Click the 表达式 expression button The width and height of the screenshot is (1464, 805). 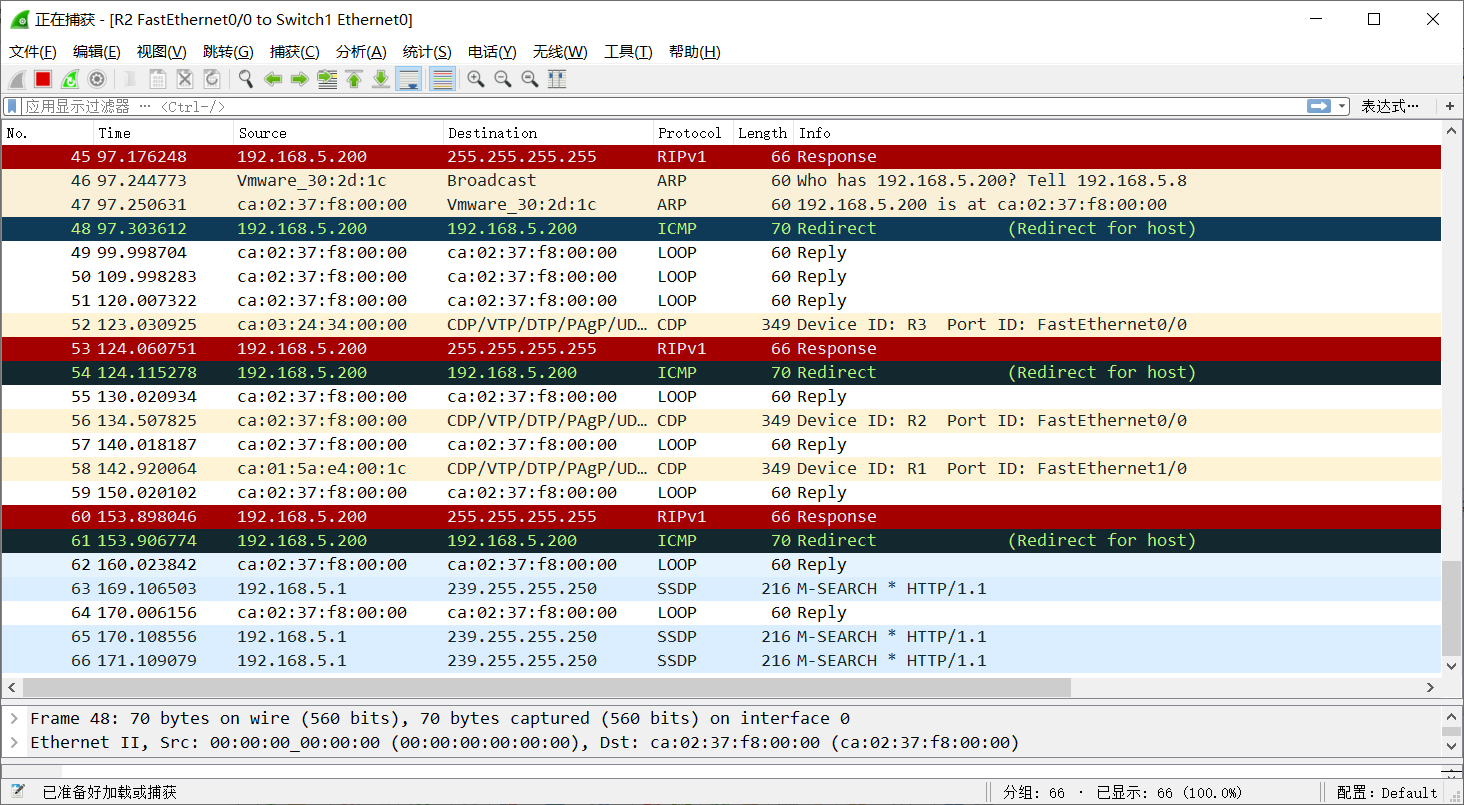1390,106
